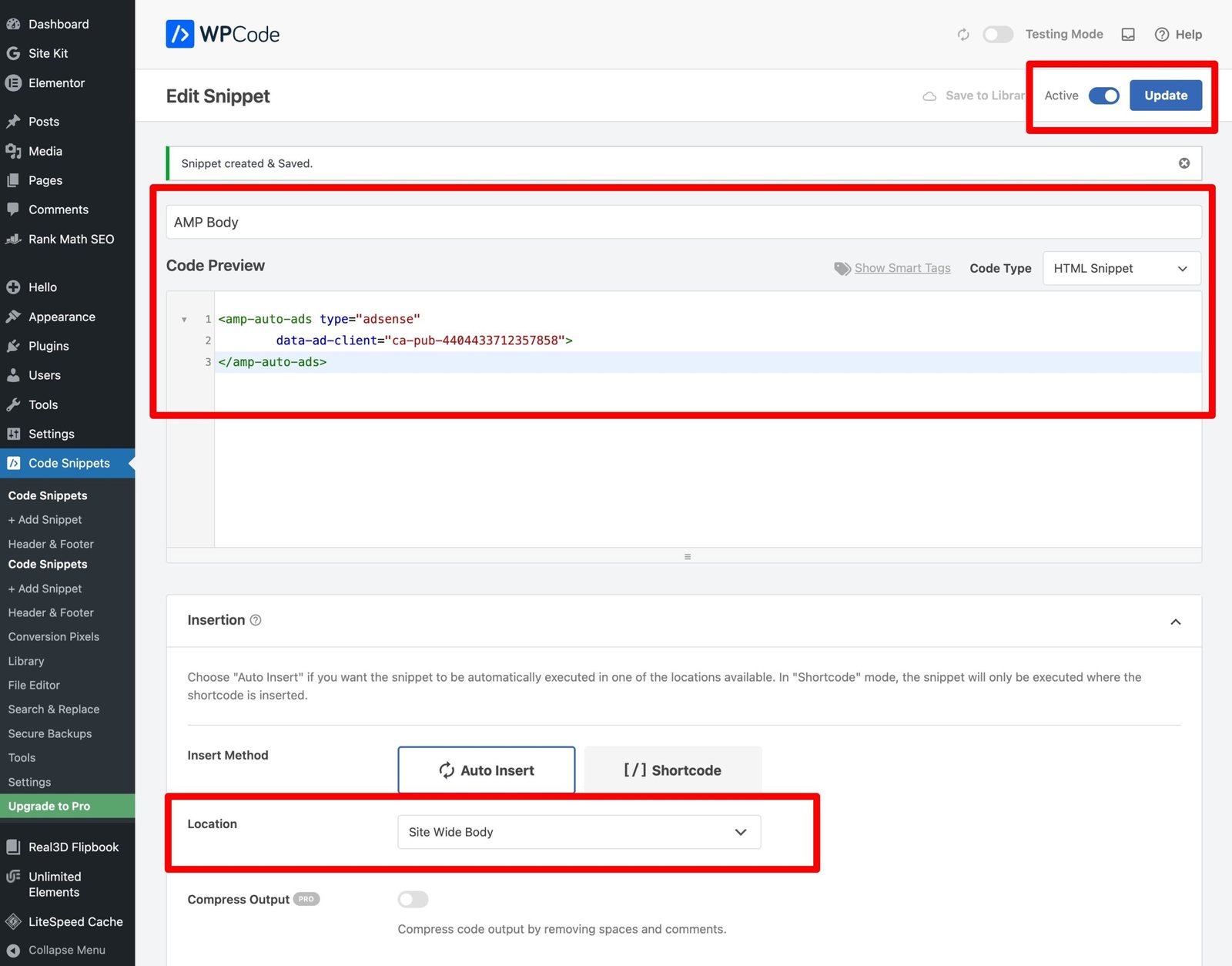Enable Compress Output
Screen dimensions: 1232x966
click(413, 899)
